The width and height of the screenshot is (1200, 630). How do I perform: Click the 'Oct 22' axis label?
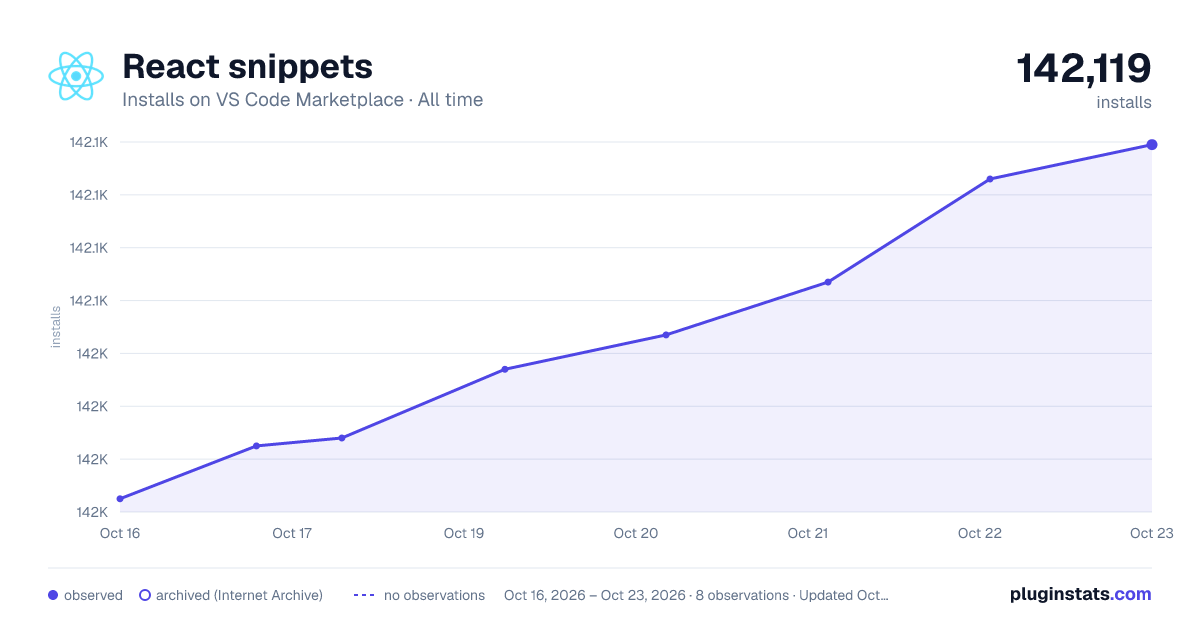[x=980, y=533]
